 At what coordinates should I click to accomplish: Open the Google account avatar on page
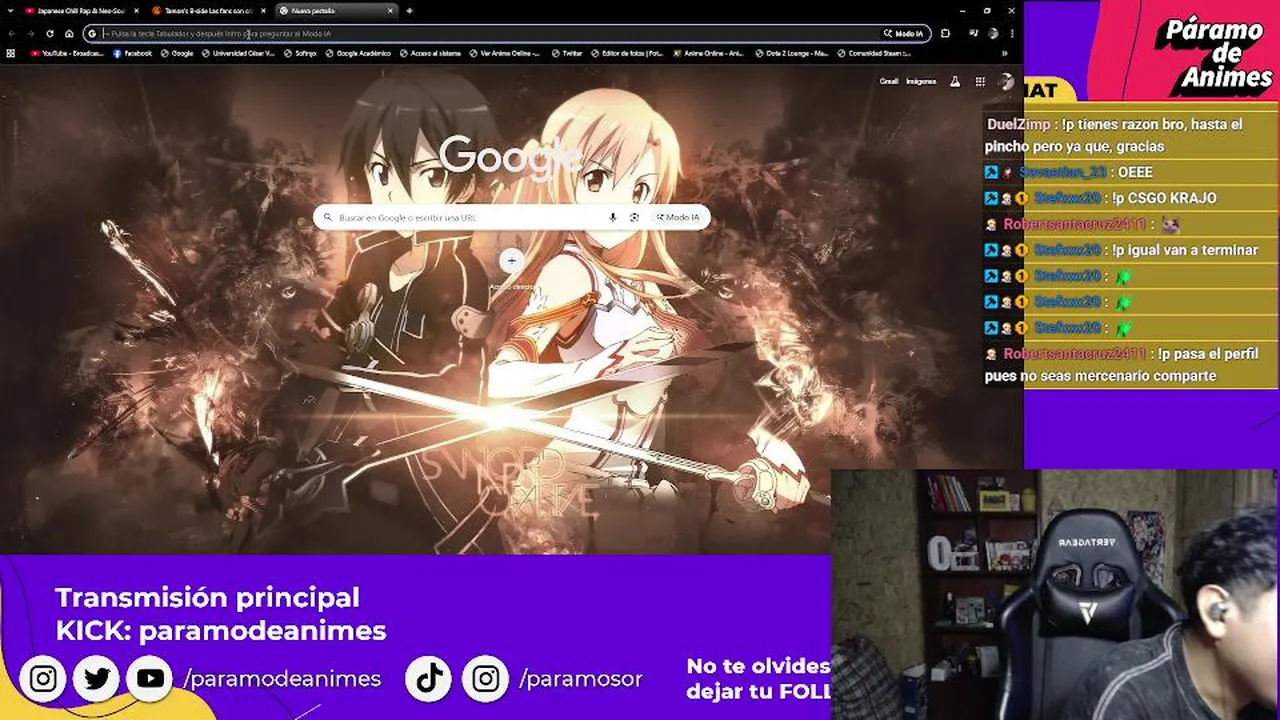tap(1007, 81)
